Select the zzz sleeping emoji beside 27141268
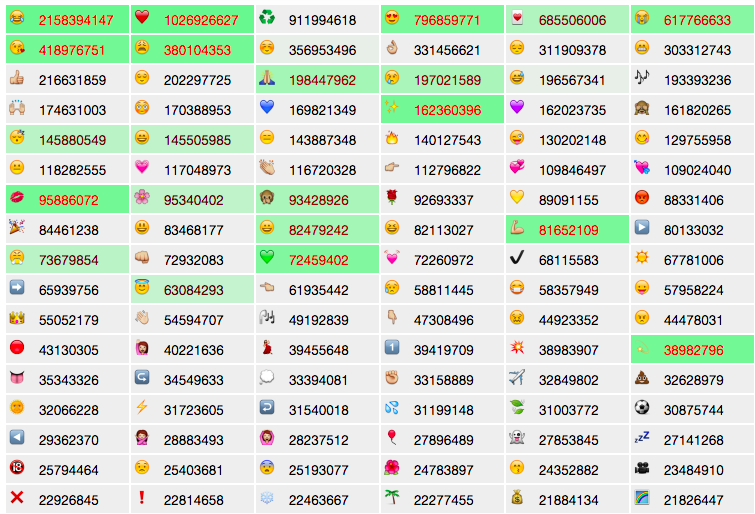Image resolution: width=755 pixels, height=514 pixels. click(x=642, y=437)
